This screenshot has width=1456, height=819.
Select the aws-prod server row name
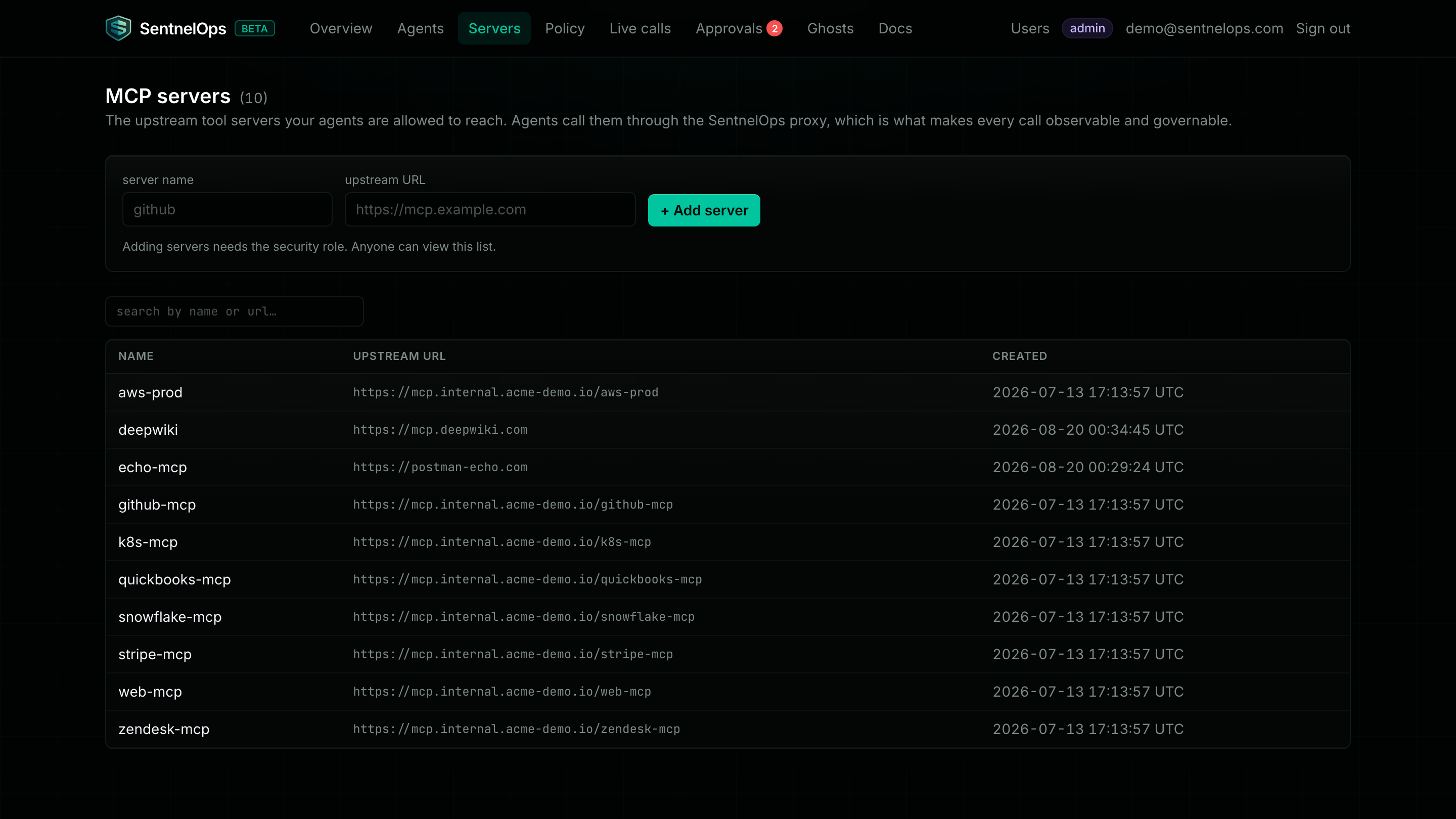150,392
